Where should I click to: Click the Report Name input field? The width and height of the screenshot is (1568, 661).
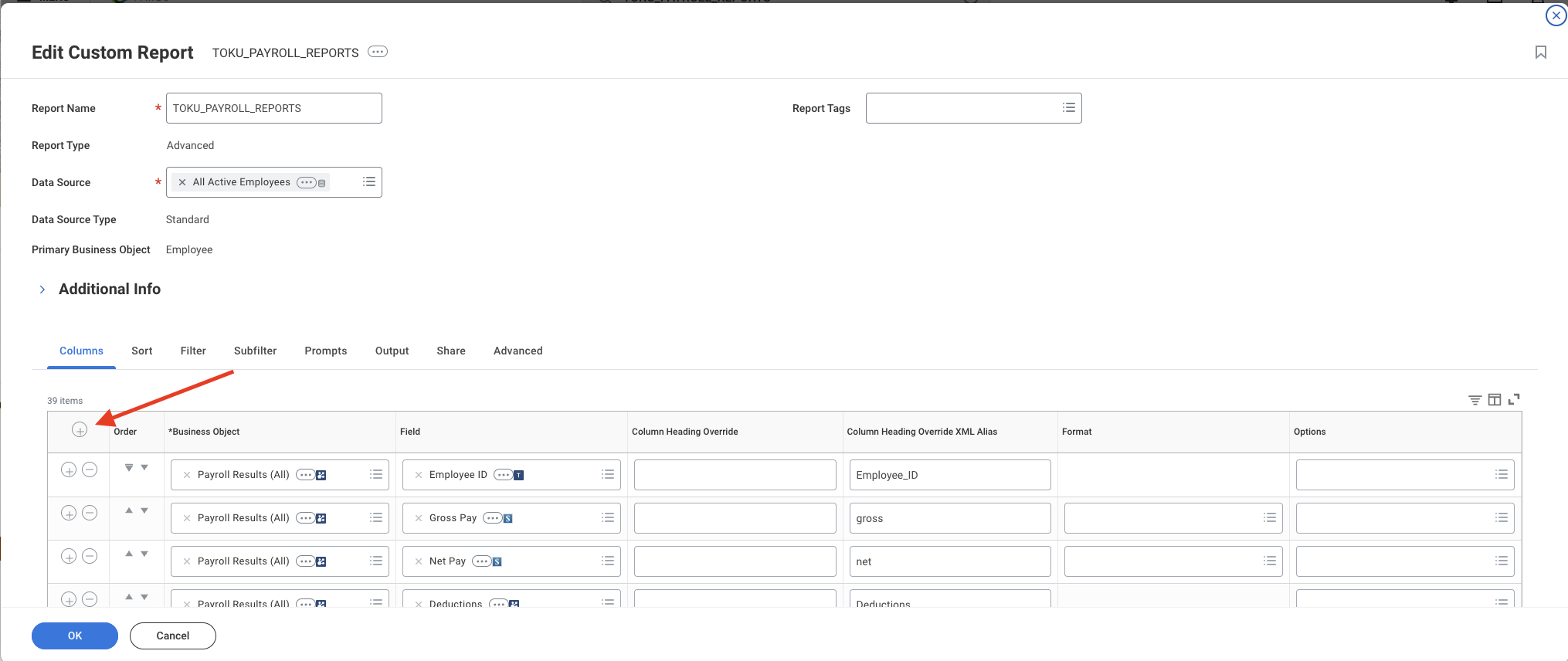(274, 108)
